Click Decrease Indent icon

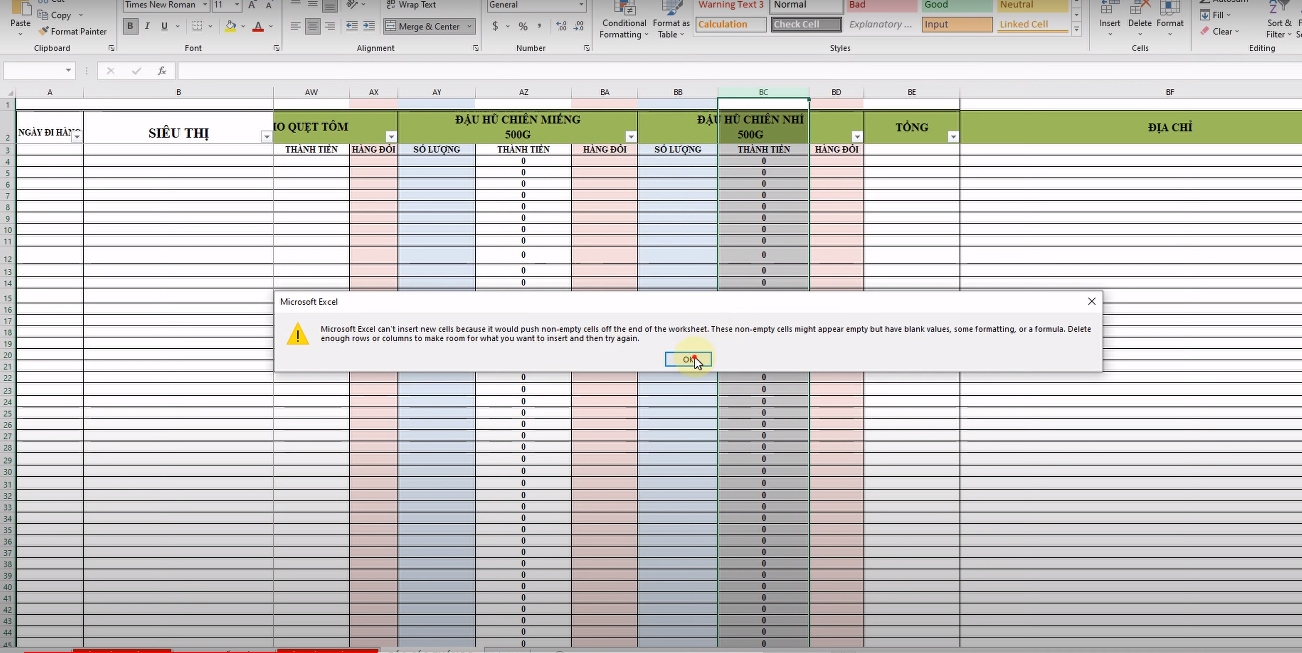(352, 26)
